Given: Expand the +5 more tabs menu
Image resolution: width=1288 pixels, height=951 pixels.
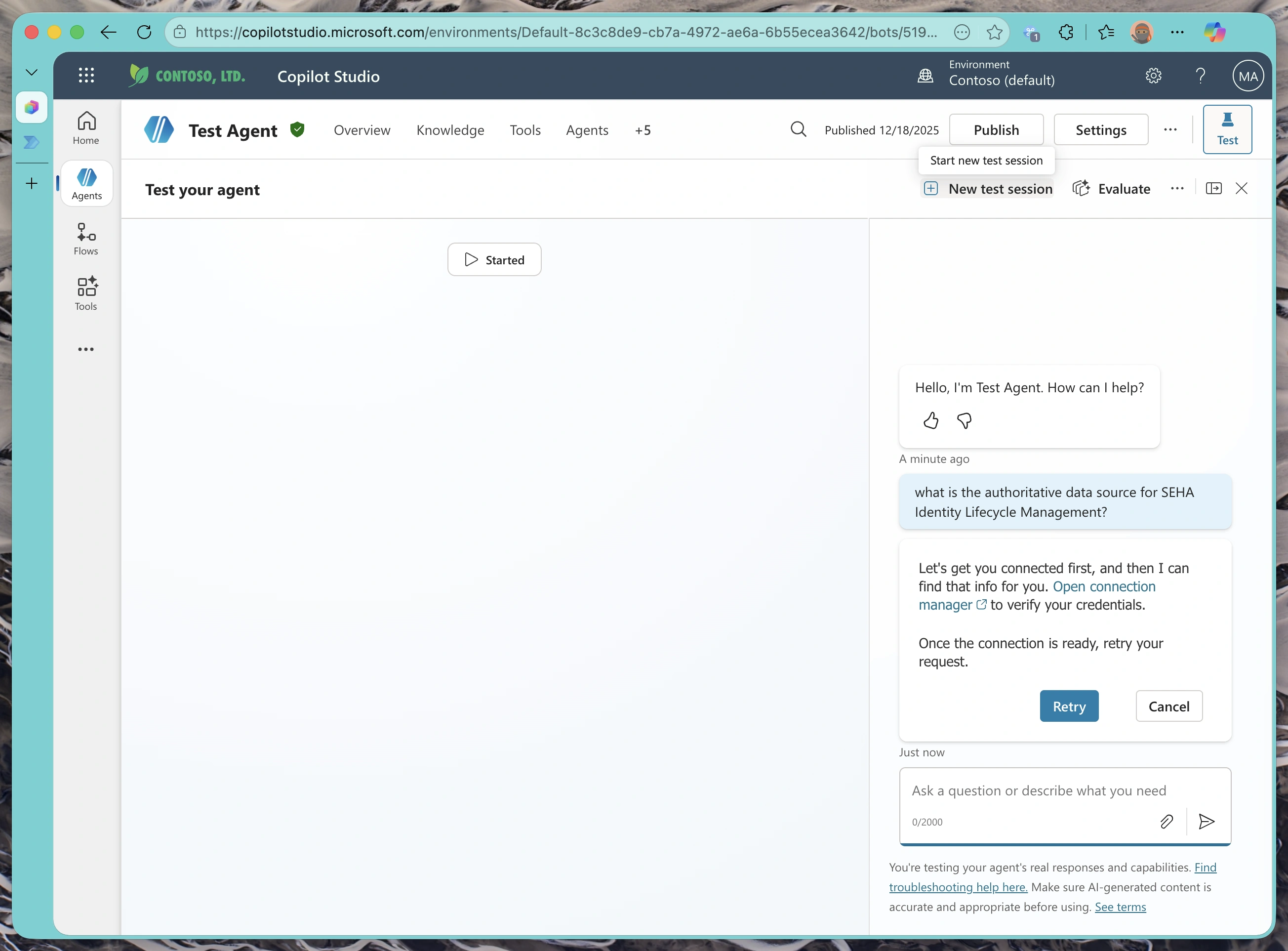Looking at the screenshot, I should coord(643,130).
